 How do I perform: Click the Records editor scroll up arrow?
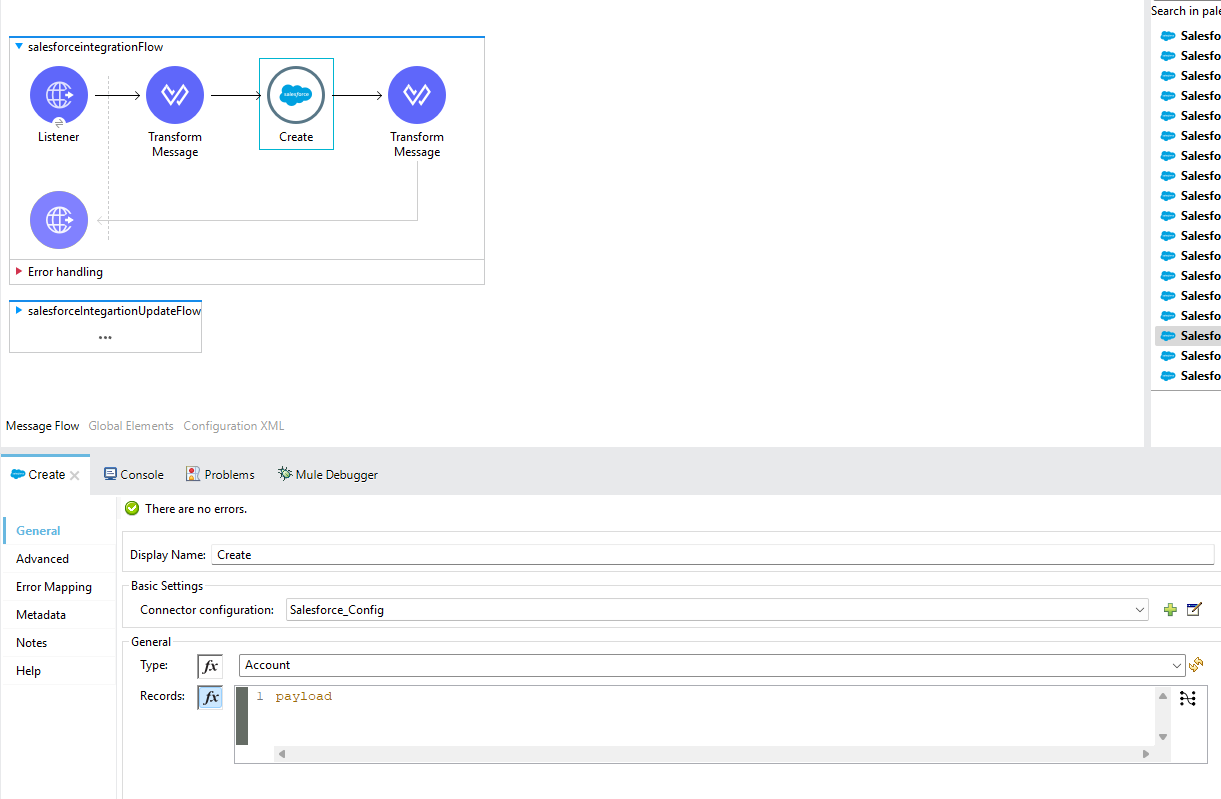(x=1162, y=696)
